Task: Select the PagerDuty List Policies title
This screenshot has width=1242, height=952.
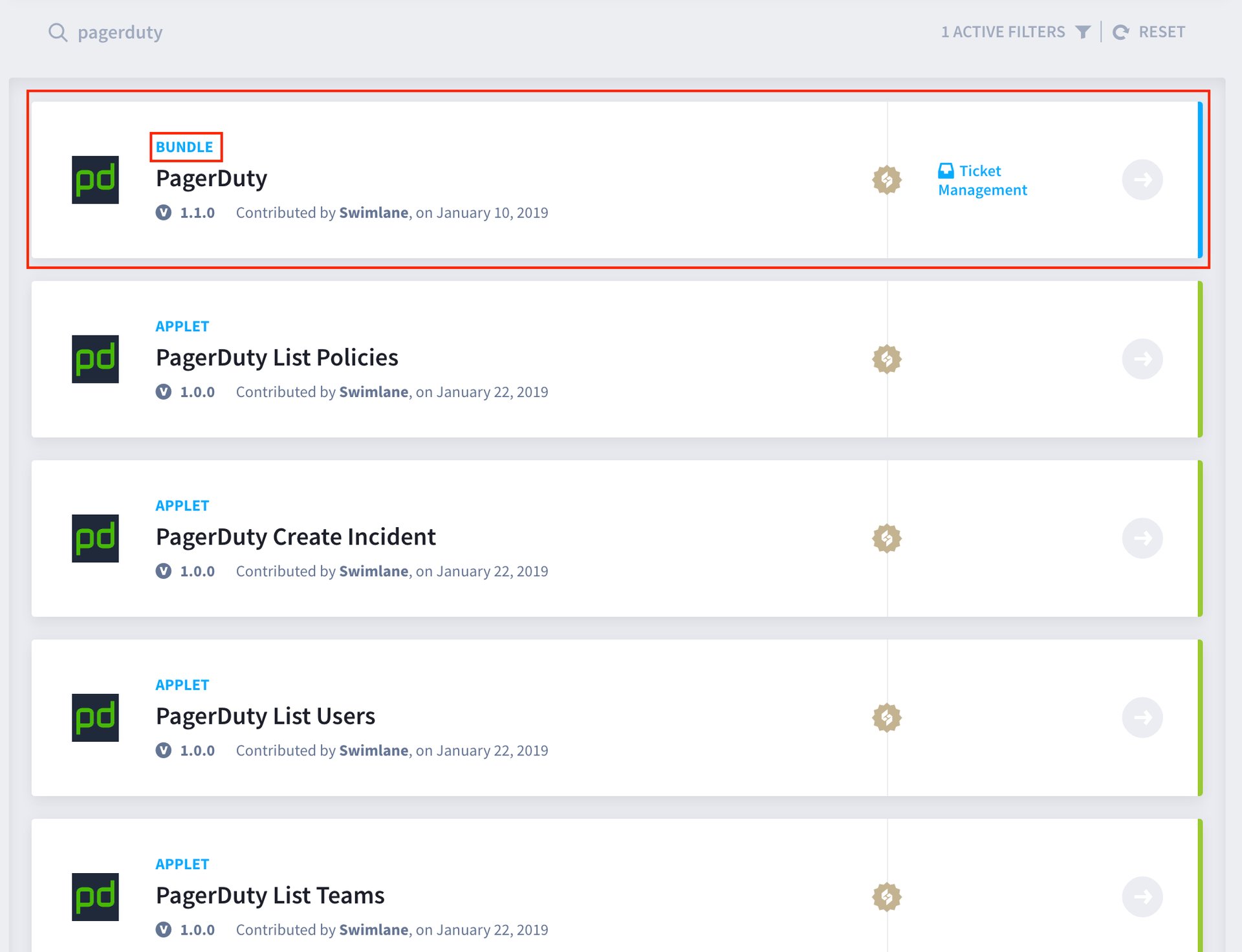Action: point(277,358)
